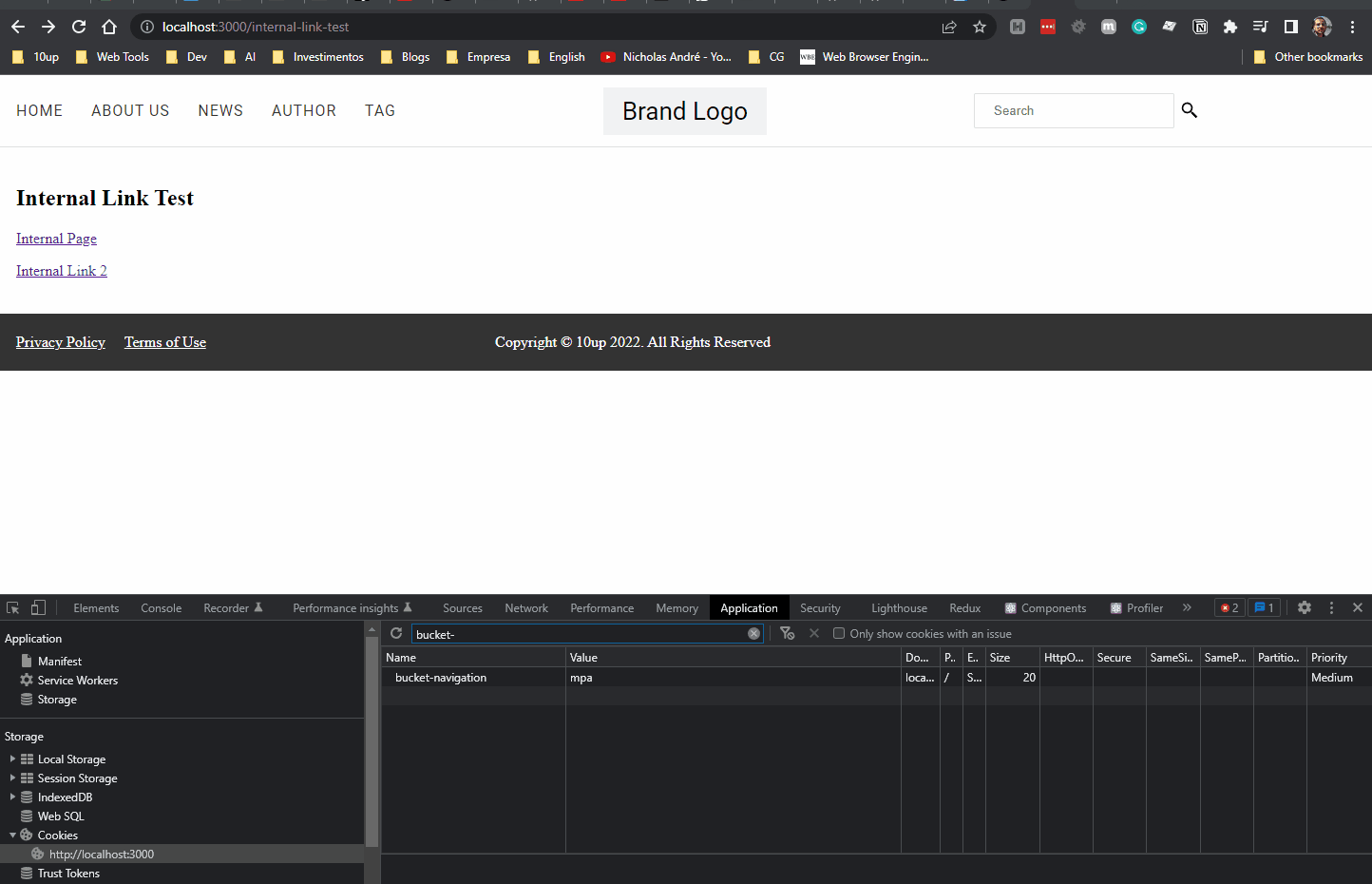
Task: Click the Brand Logo
Action: click(x=685, y=111)
